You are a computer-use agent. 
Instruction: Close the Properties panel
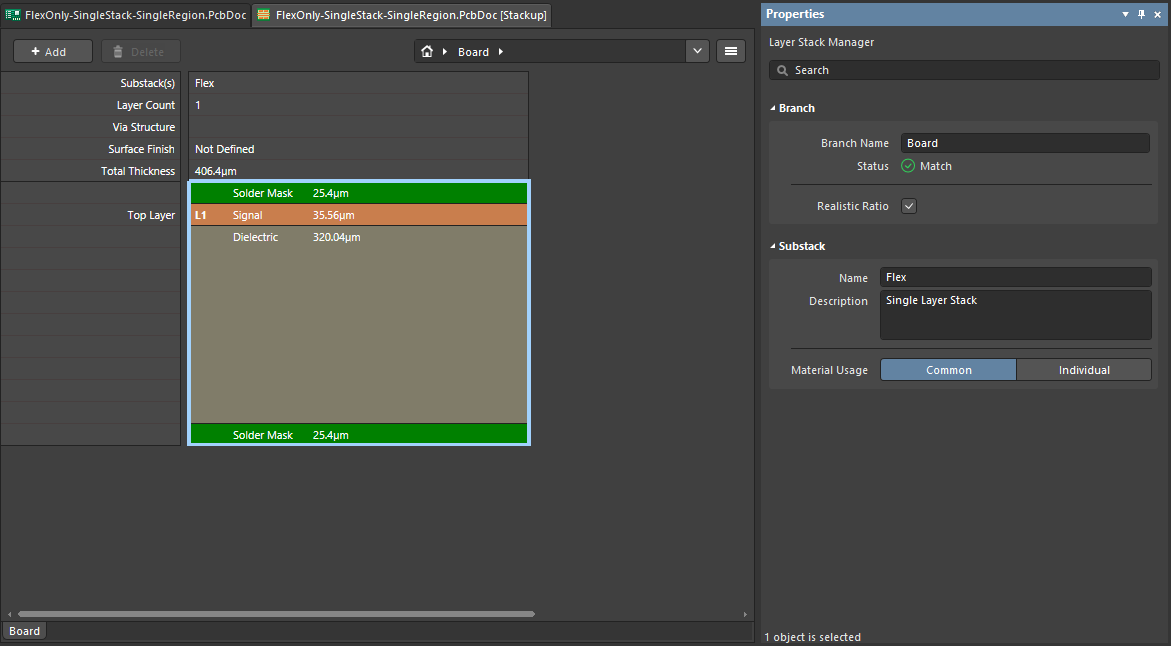pyautogui.click(x=1159, y=15)
